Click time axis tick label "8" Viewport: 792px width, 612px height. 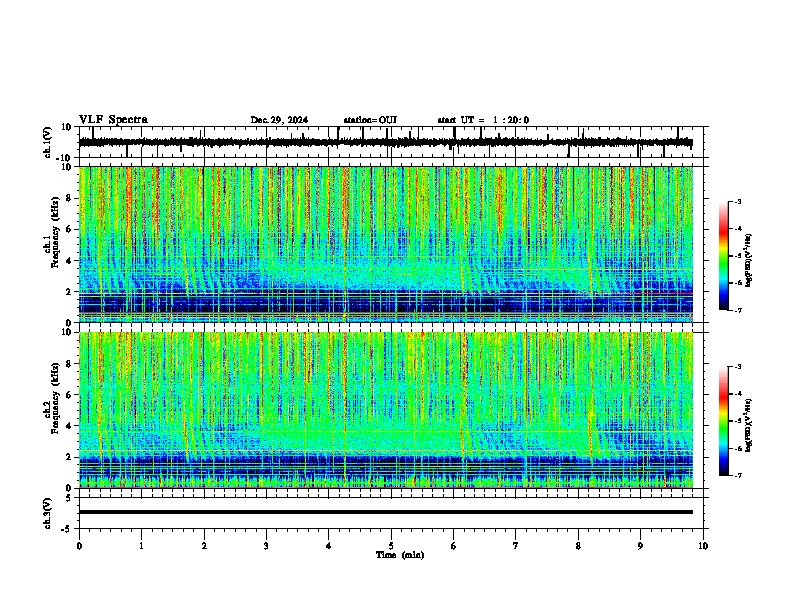[578, 546]
